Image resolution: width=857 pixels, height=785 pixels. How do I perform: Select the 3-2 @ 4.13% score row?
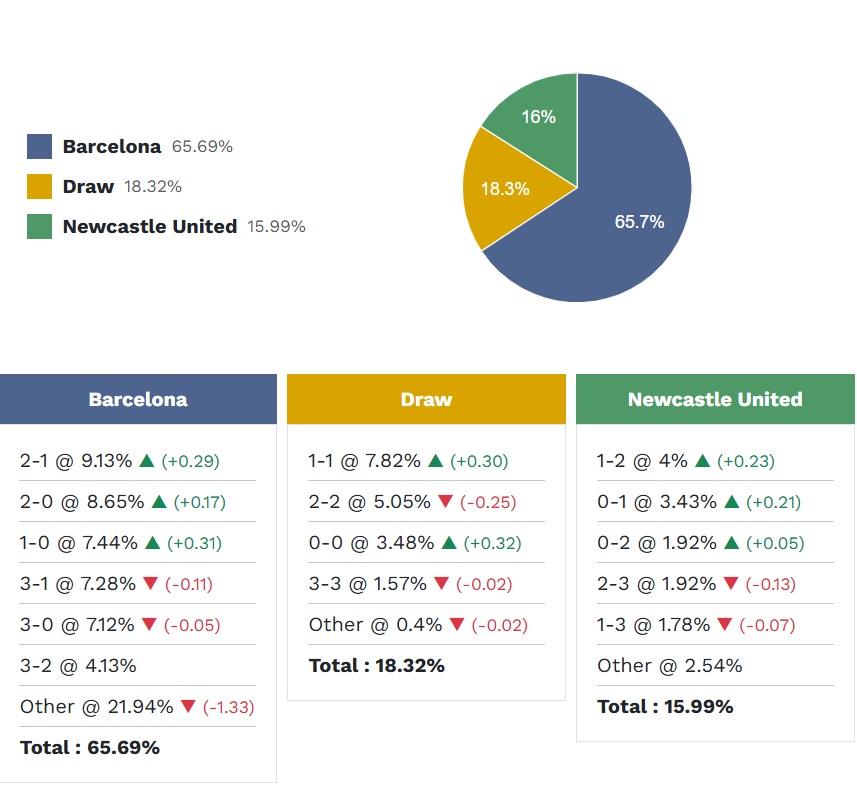click(78, 666)
